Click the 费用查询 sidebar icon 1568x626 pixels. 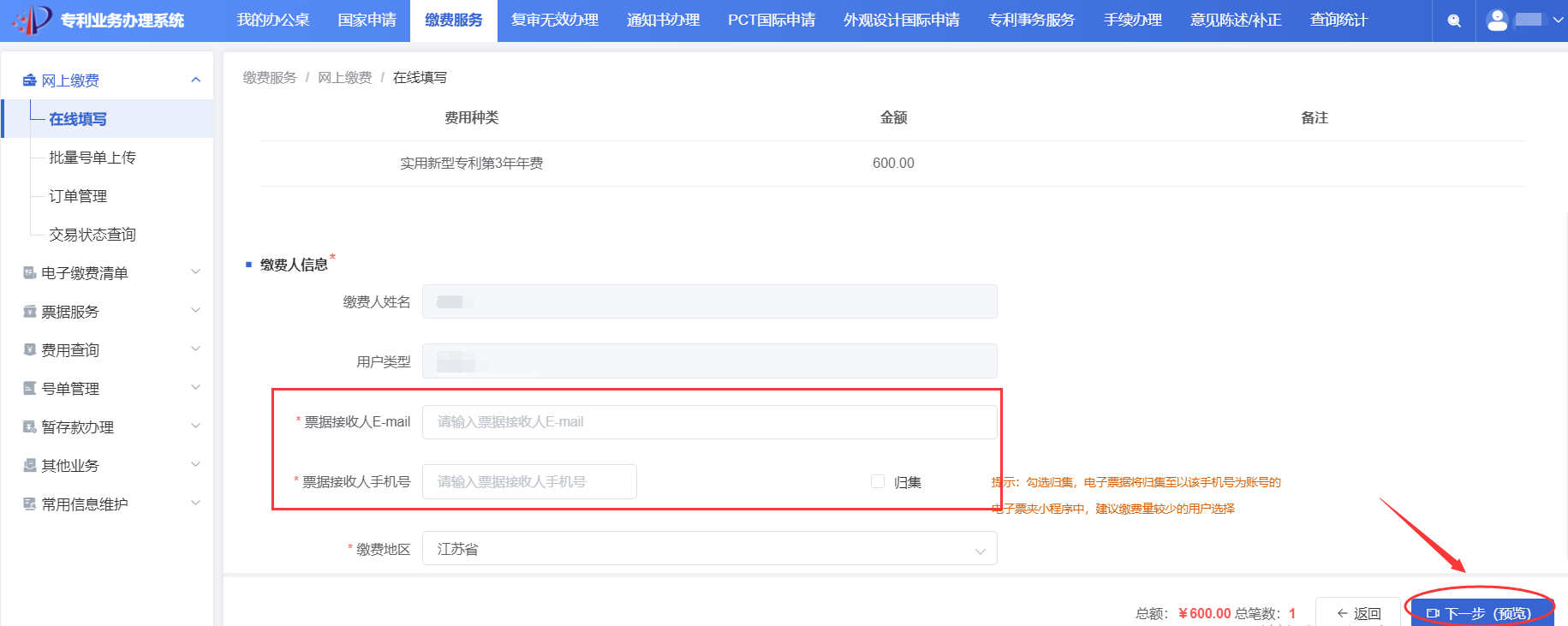click(x=29, y=349)
